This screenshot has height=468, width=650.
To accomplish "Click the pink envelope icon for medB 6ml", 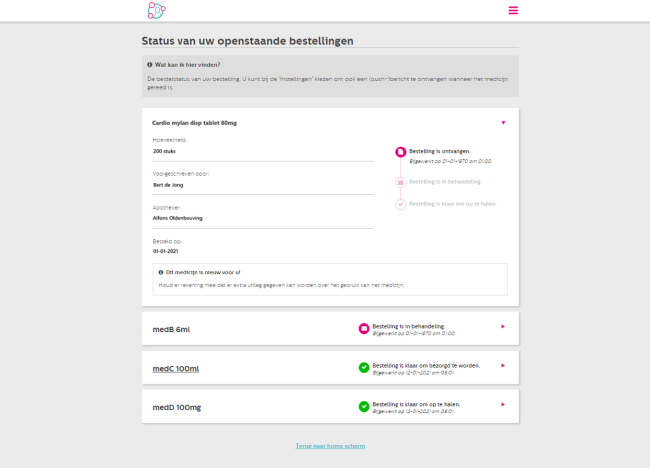I will 364,329.
